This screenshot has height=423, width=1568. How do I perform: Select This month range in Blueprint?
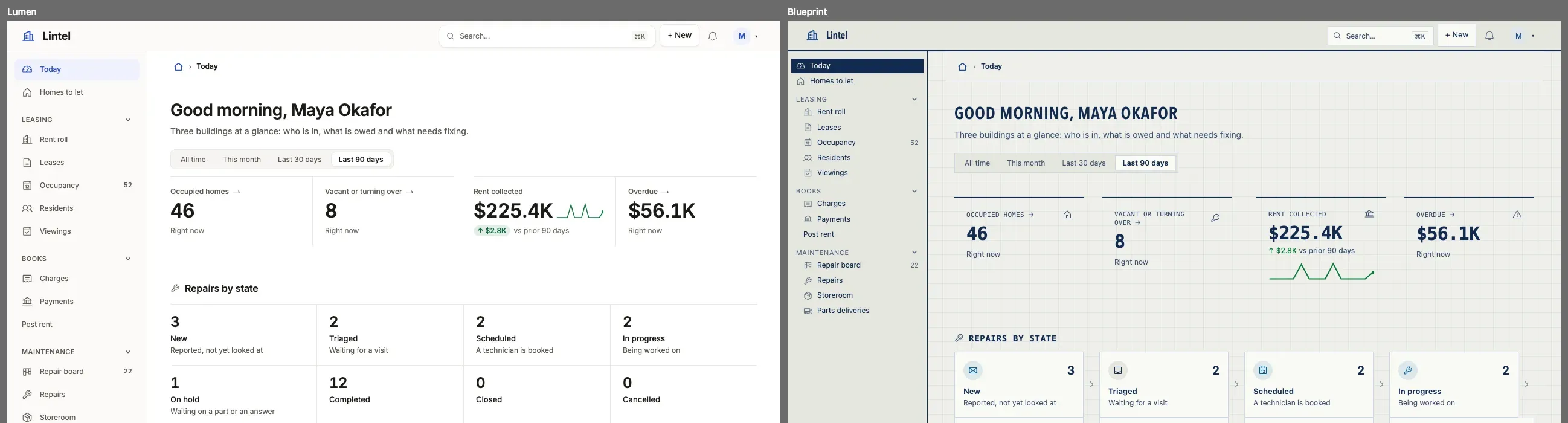coord(1026,163)
